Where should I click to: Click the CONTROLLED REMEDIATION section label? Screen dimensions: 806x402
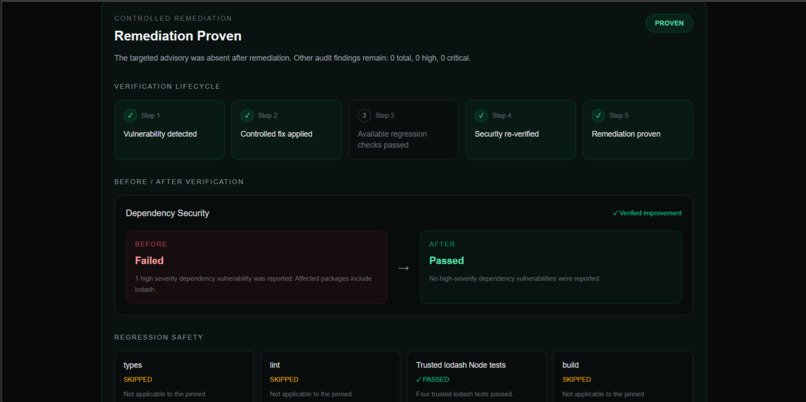point(173,19)
